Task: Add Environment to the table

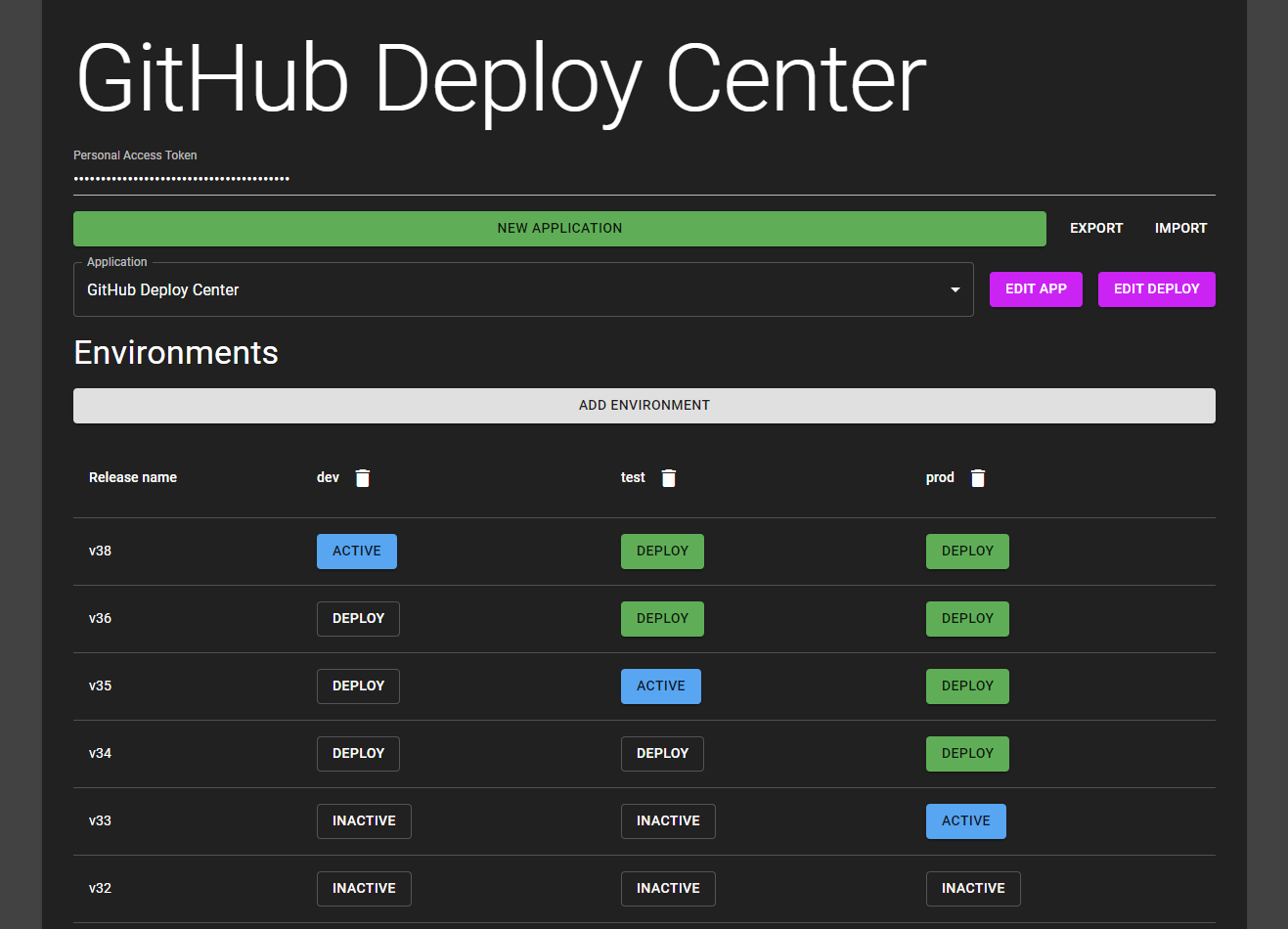Action: coord(644,406)
